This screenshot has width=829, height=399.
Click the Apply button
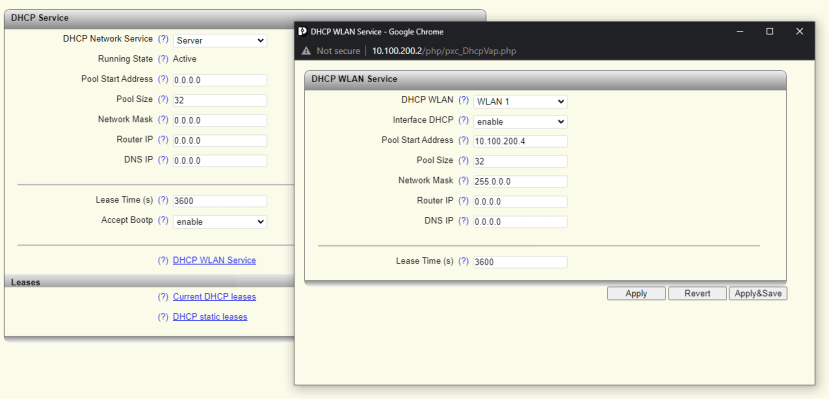click(x=636, y=293)
